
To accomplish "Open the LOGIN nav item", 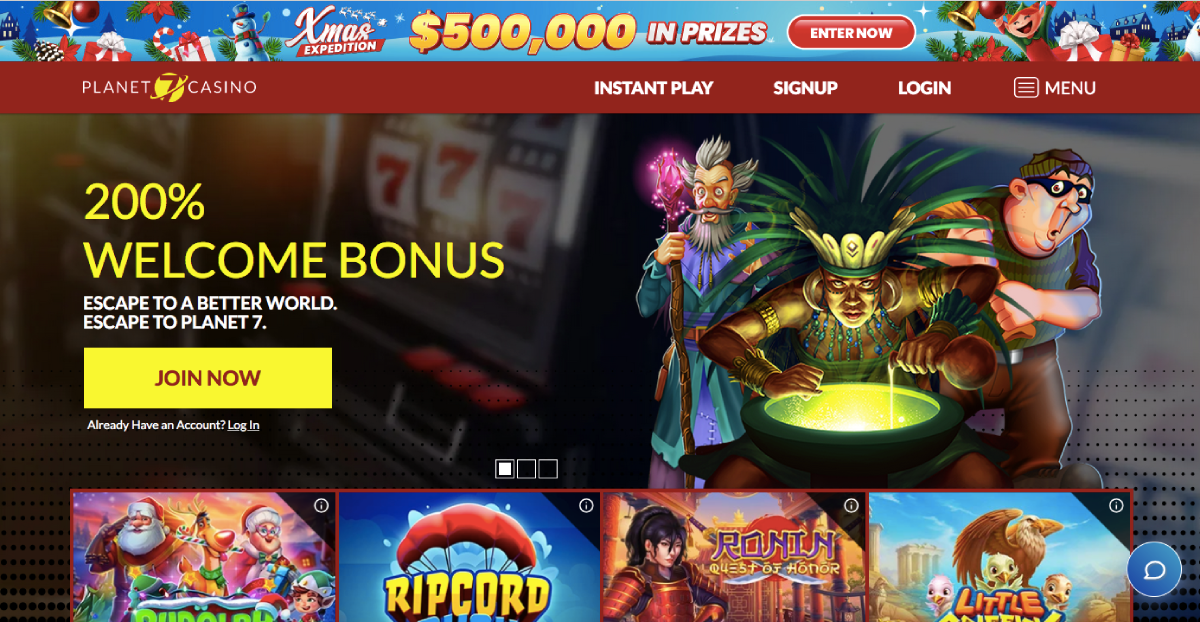I will 924,88.
